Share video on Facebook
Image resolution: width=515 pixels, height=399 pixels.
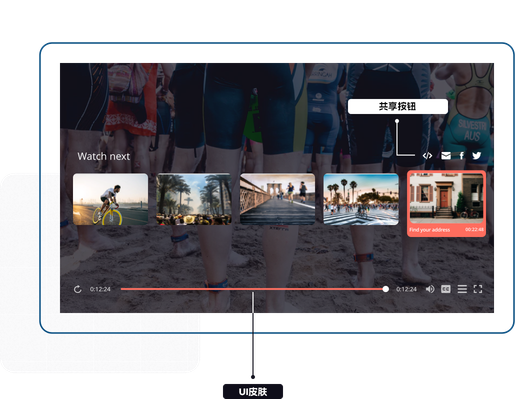462,156
